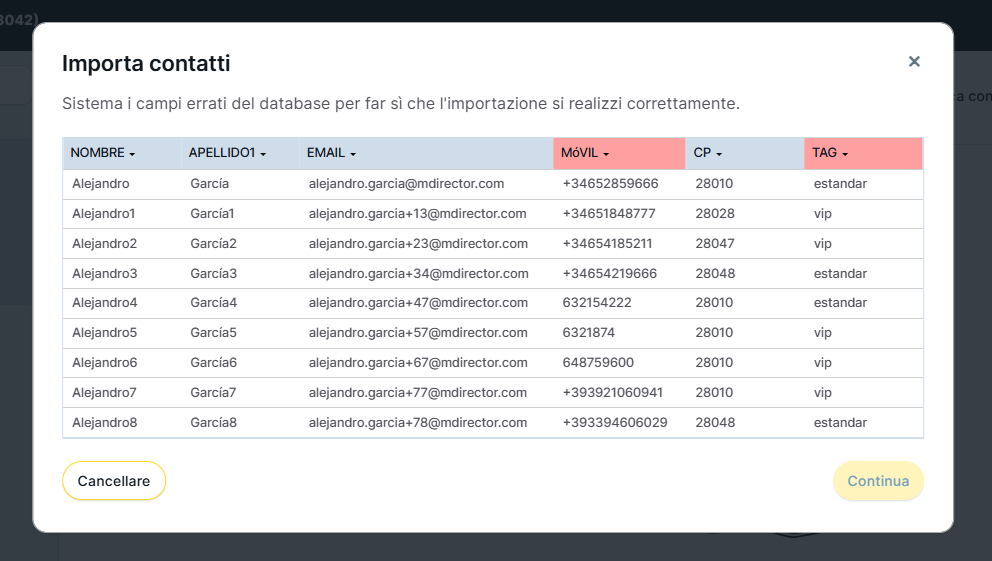
Task: Select the +393921060941 phone cell
Action: 612,393
